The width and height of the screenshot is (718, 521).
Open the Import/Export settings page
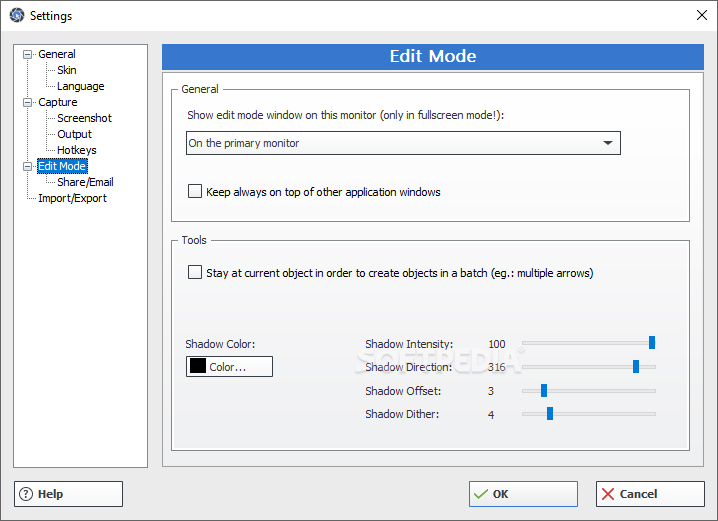[72, 198]
